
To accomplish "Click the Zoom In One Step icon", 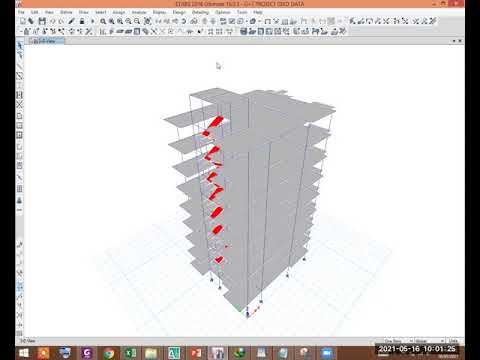I will pos(128,21).
